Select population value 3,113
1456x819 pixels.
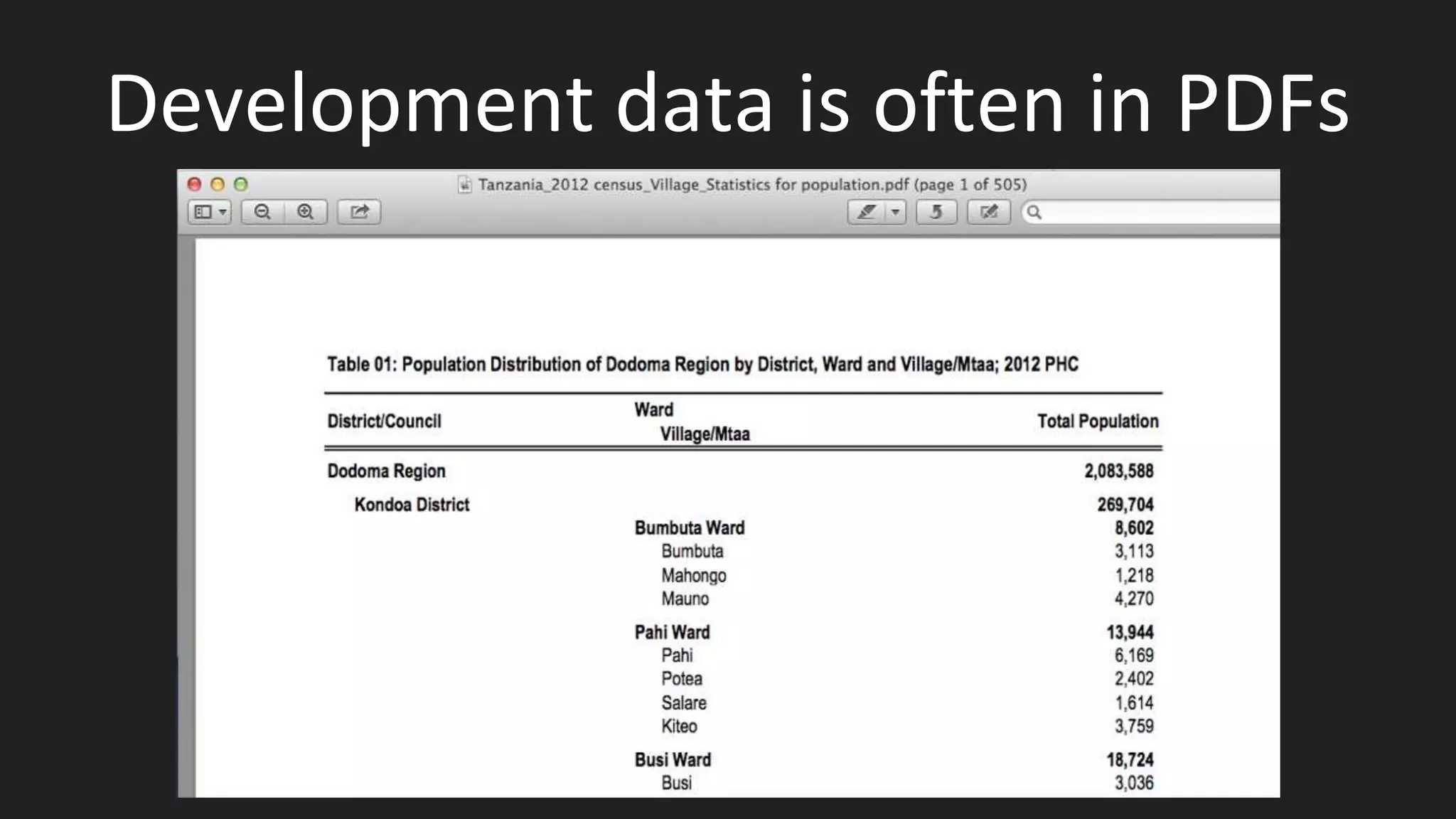(1134, 552)
